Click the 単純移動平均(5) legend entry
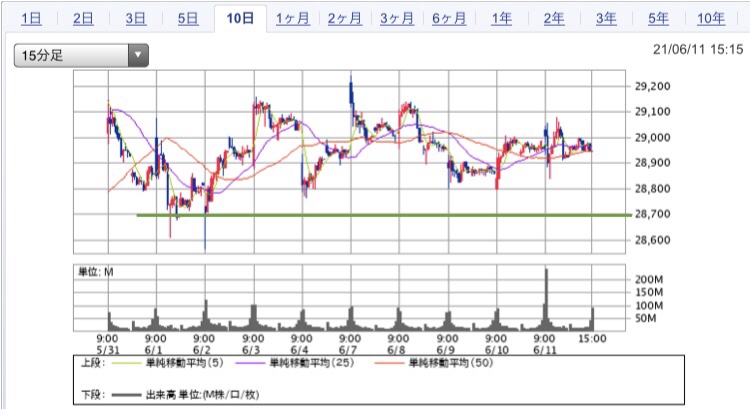The image size is (750, 409). (x=185, y=363)
